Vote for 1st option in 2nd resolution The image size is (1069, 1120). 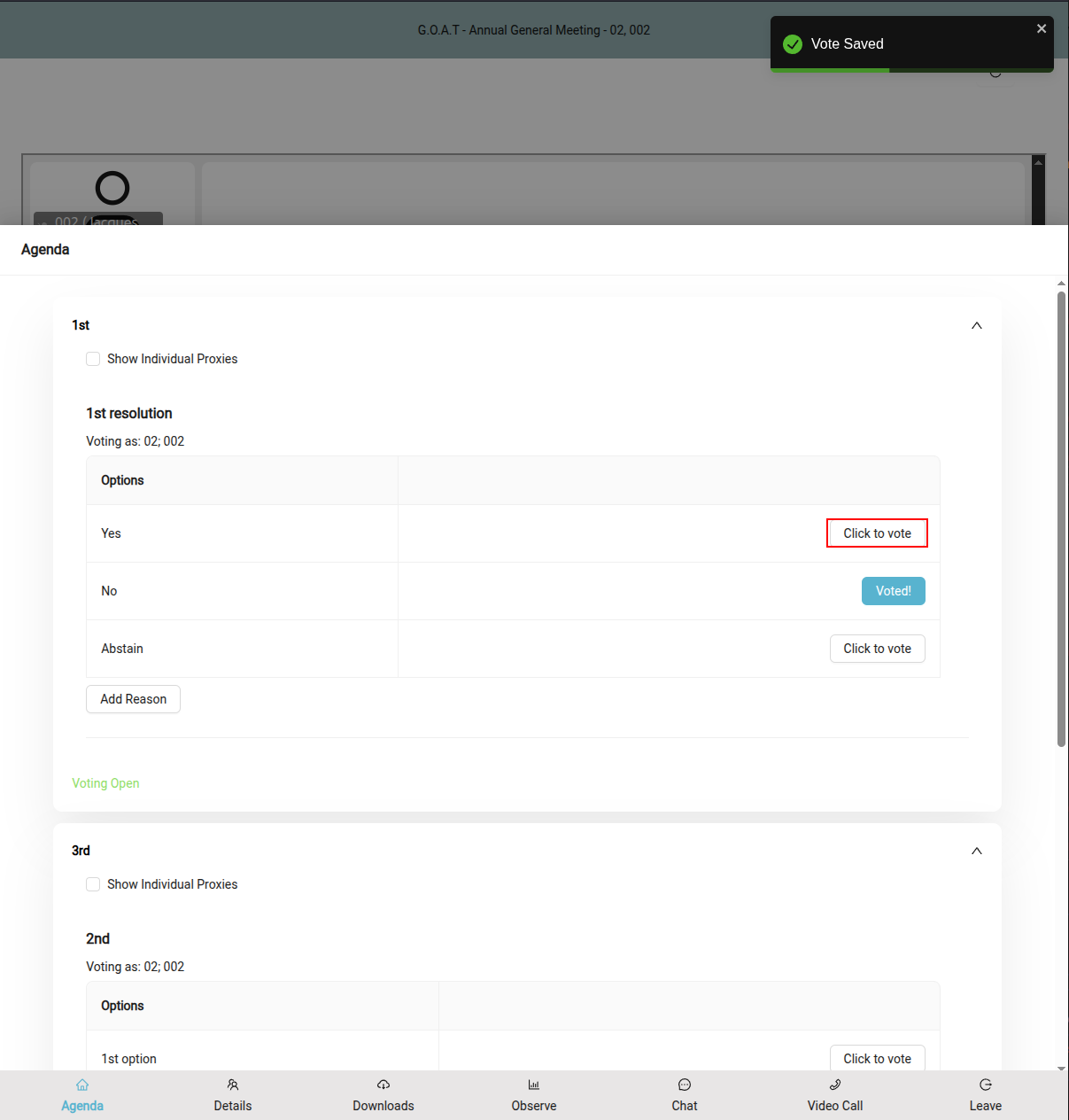tap(877, 1058)
